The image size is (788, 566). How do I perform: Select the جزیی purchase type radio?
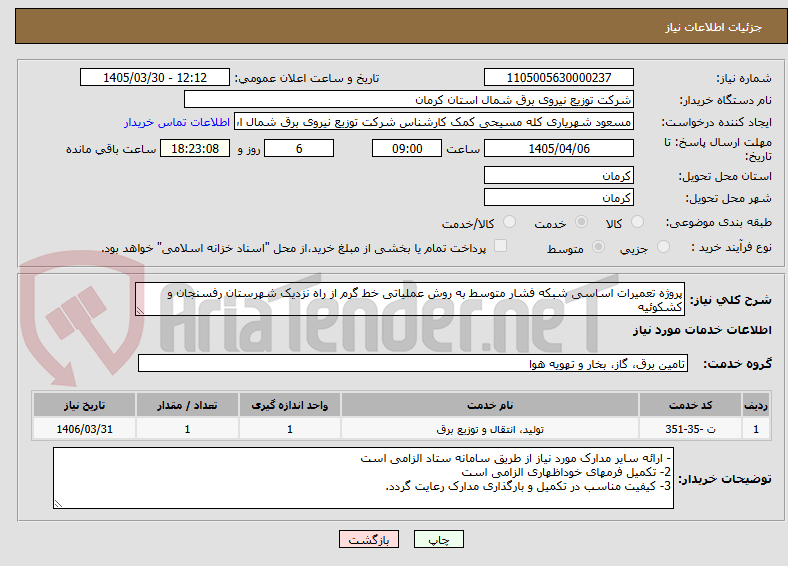663,246
